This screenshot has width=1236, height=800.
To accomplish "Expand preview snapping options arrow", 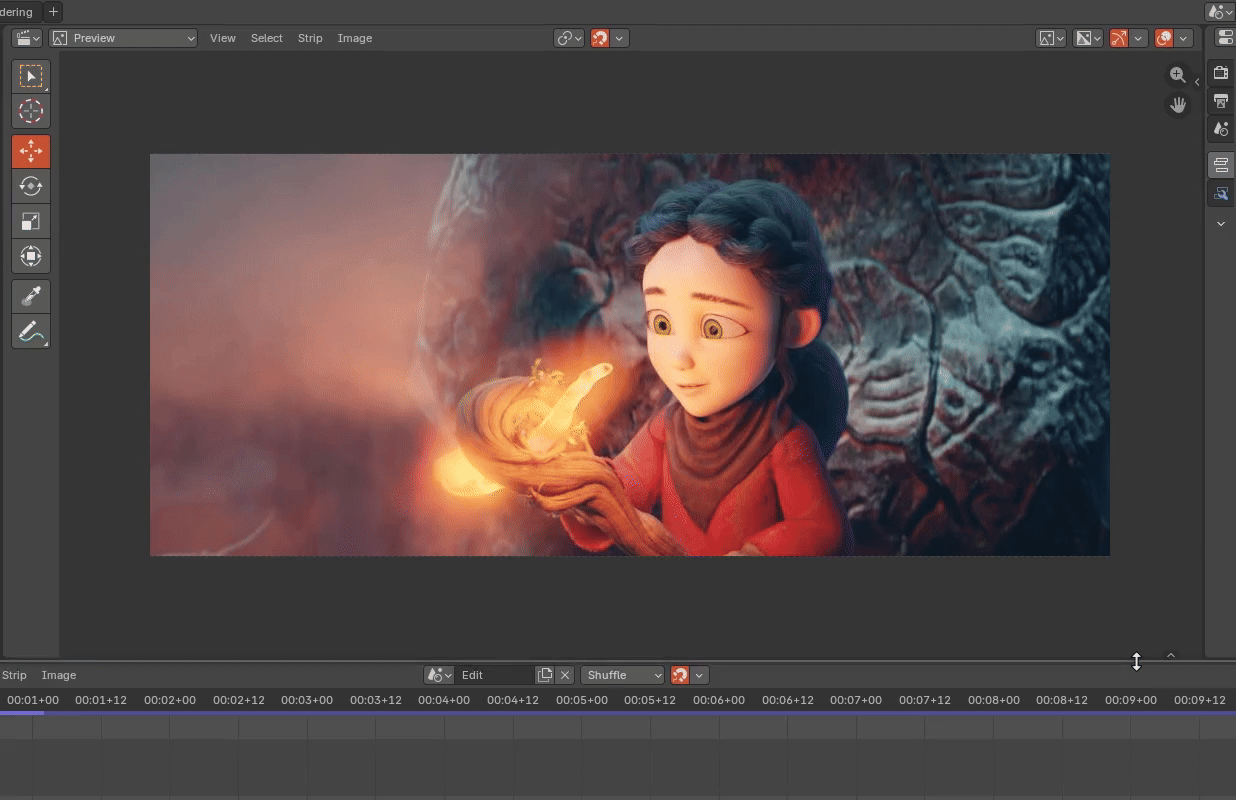I will (x=620, y=38).
